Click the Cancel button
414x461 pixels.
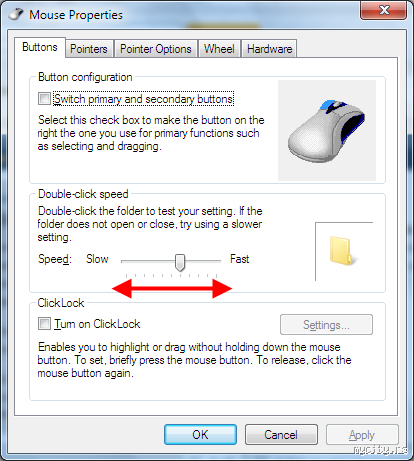click(x=281, y=434)
